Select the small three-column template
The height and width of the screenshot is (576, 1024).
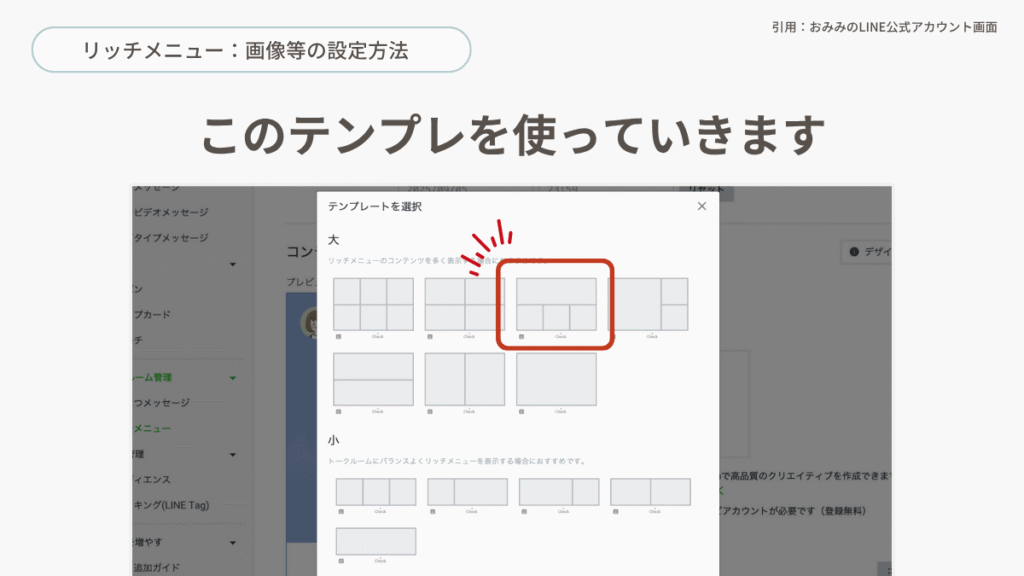[376, 492]
